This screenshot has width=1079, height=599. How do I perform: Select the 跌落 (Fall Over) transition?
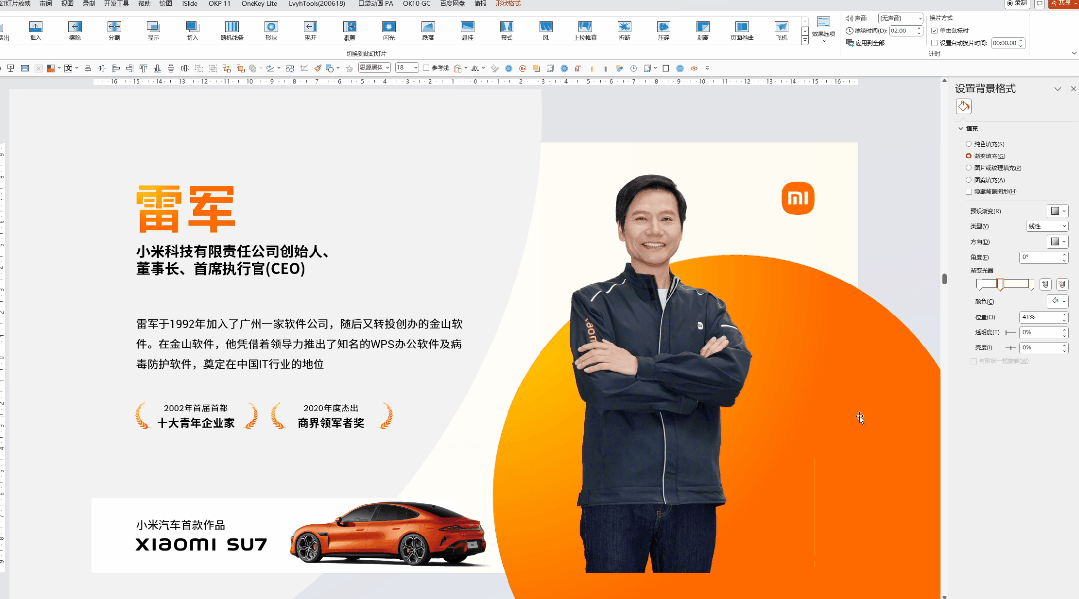coord(428,30)
